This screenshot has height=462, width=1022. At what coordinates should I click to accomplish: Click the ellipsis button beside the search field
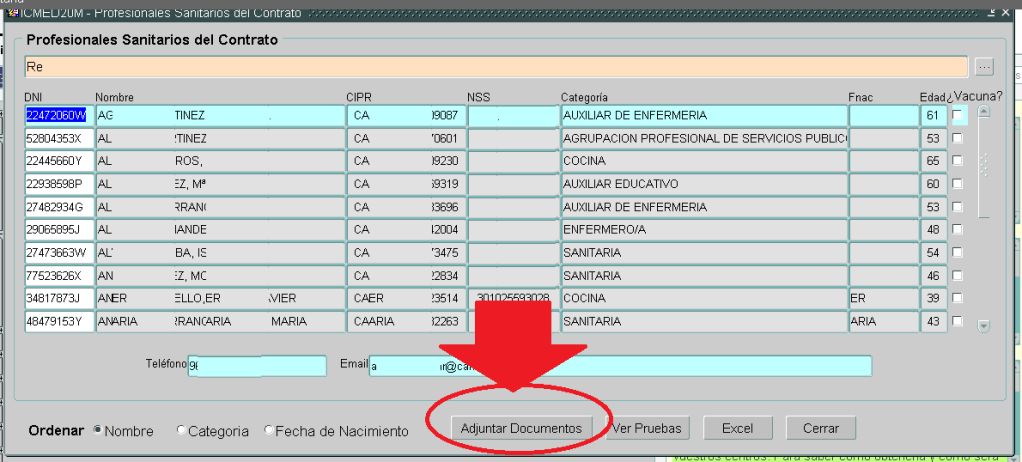(984, 67)
